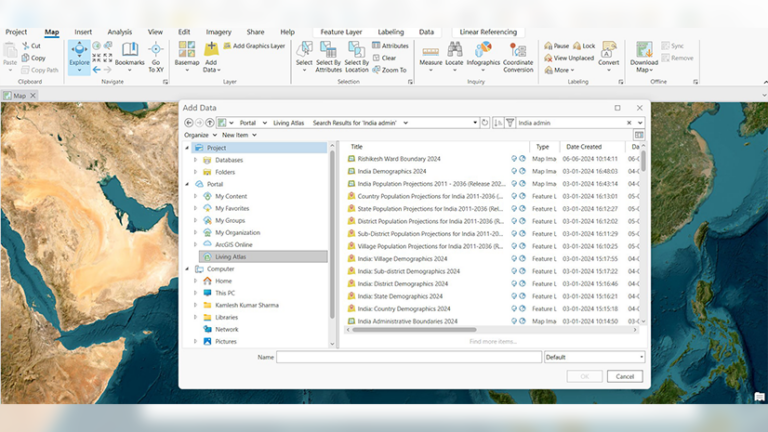Open the Default file type dropdown
Viewport: 768px width, 432px height.
594,357
